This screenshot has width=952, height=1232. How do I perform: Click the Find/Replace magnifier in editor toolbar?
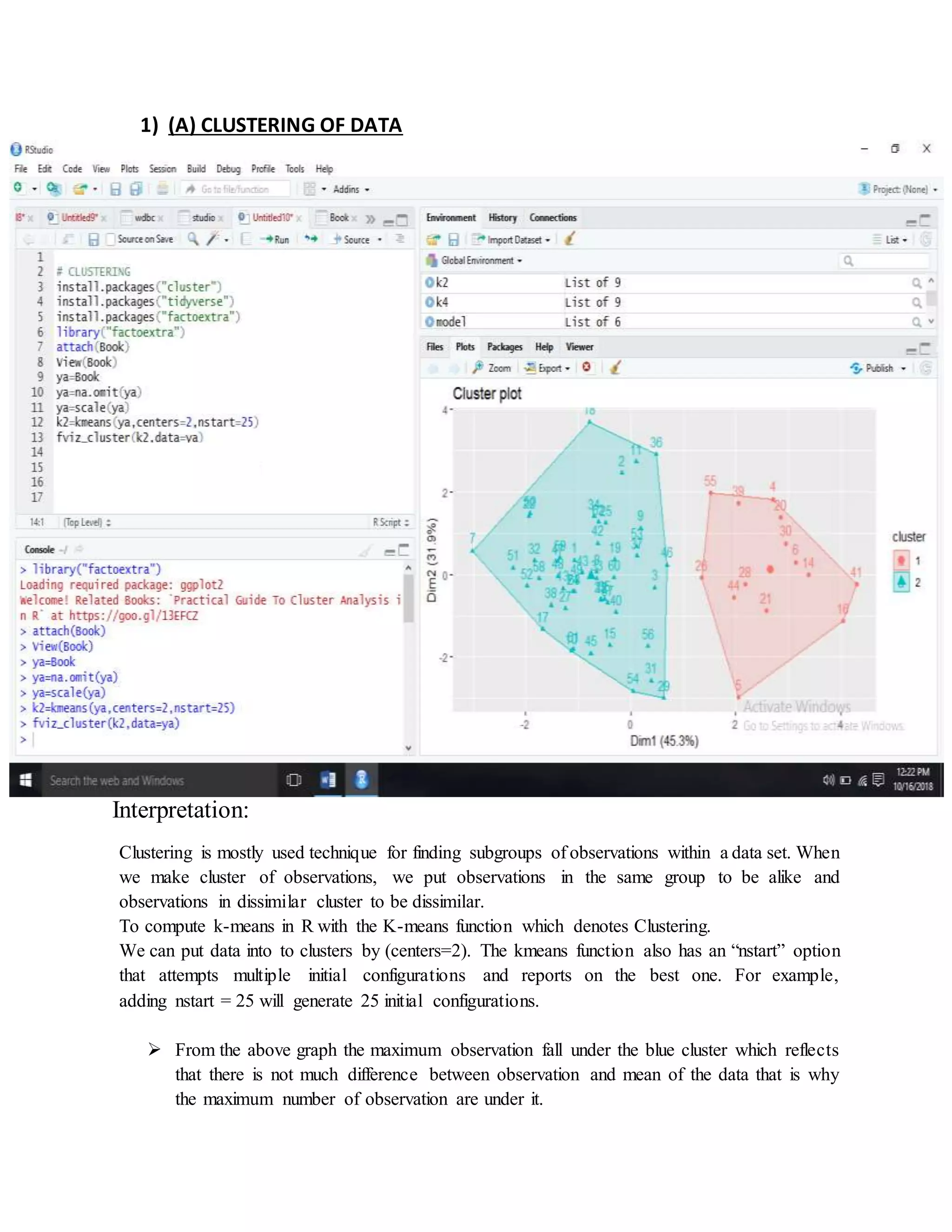click(x=193, y=239)
